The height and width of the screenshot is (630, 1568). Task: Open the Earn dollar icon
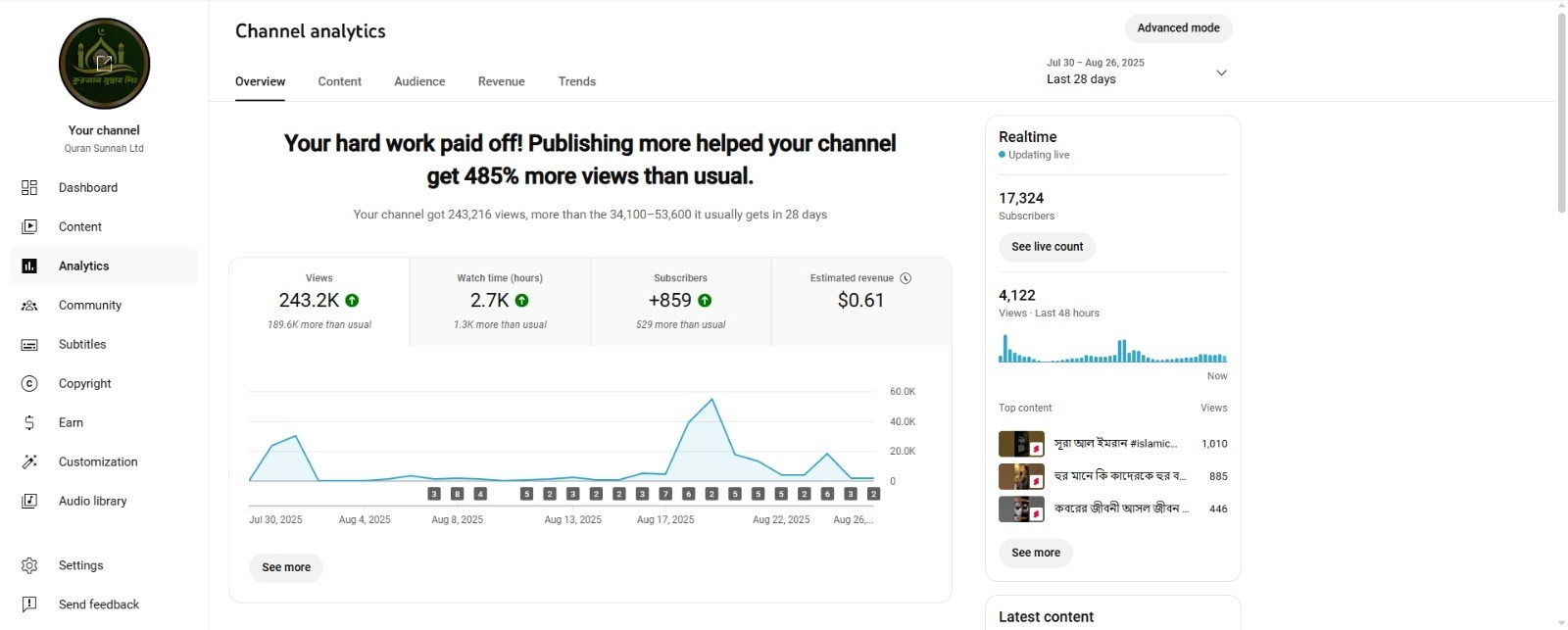(x=29, y=422)
